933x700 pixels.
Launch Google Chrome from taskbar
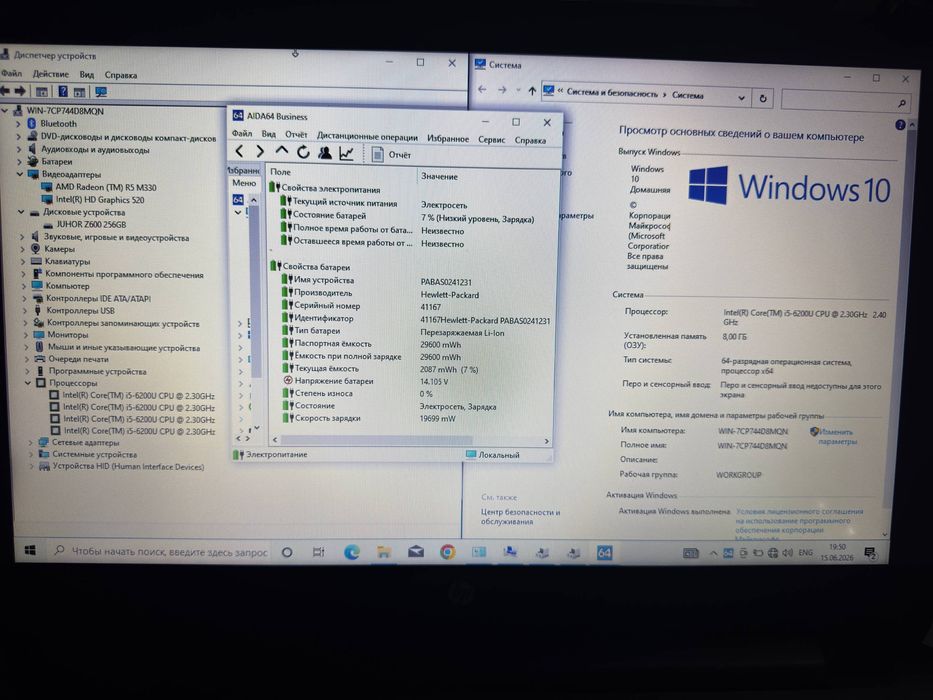447,552
